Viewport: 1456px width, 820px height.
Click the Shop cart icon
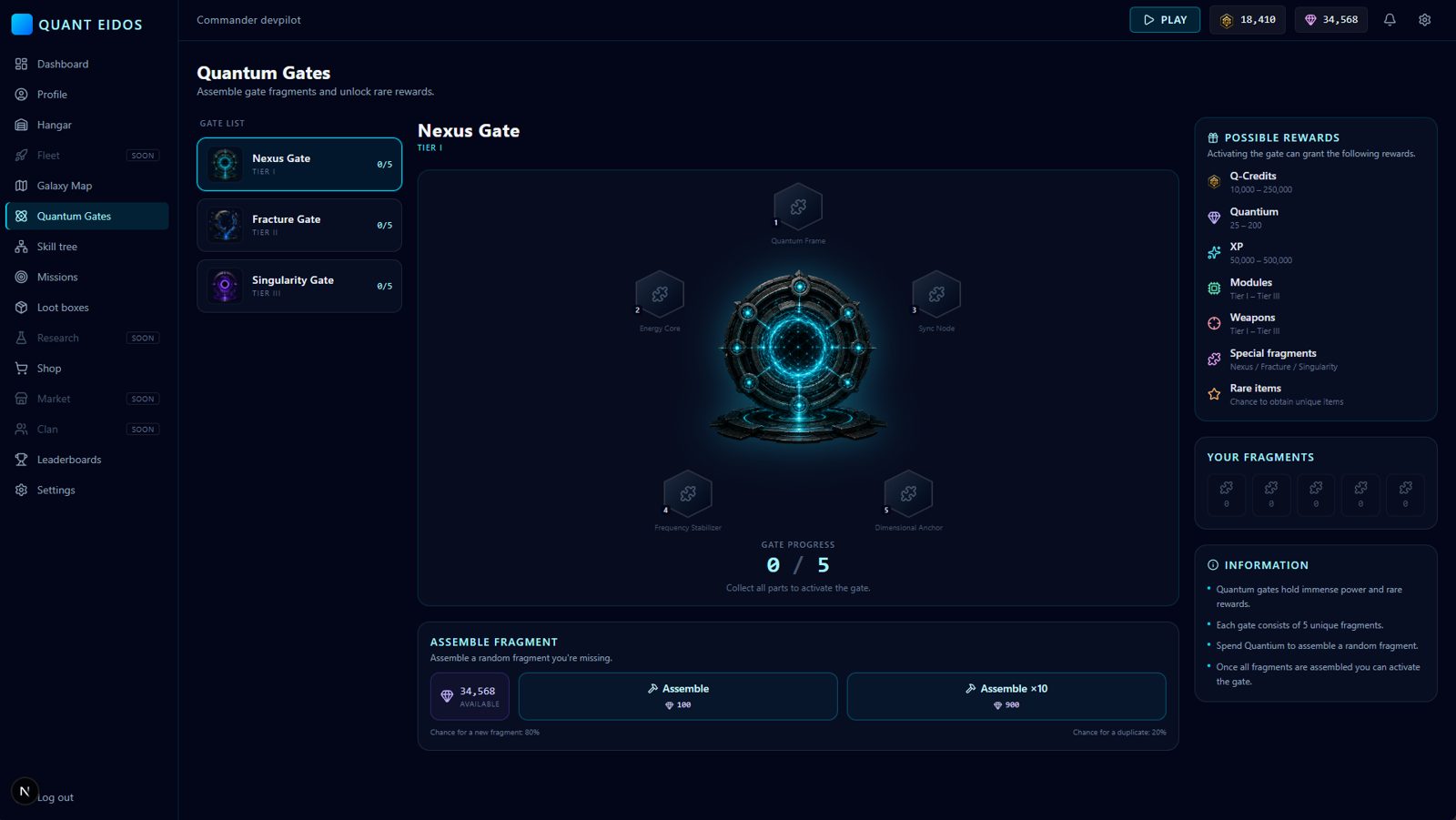click(22, 369)
